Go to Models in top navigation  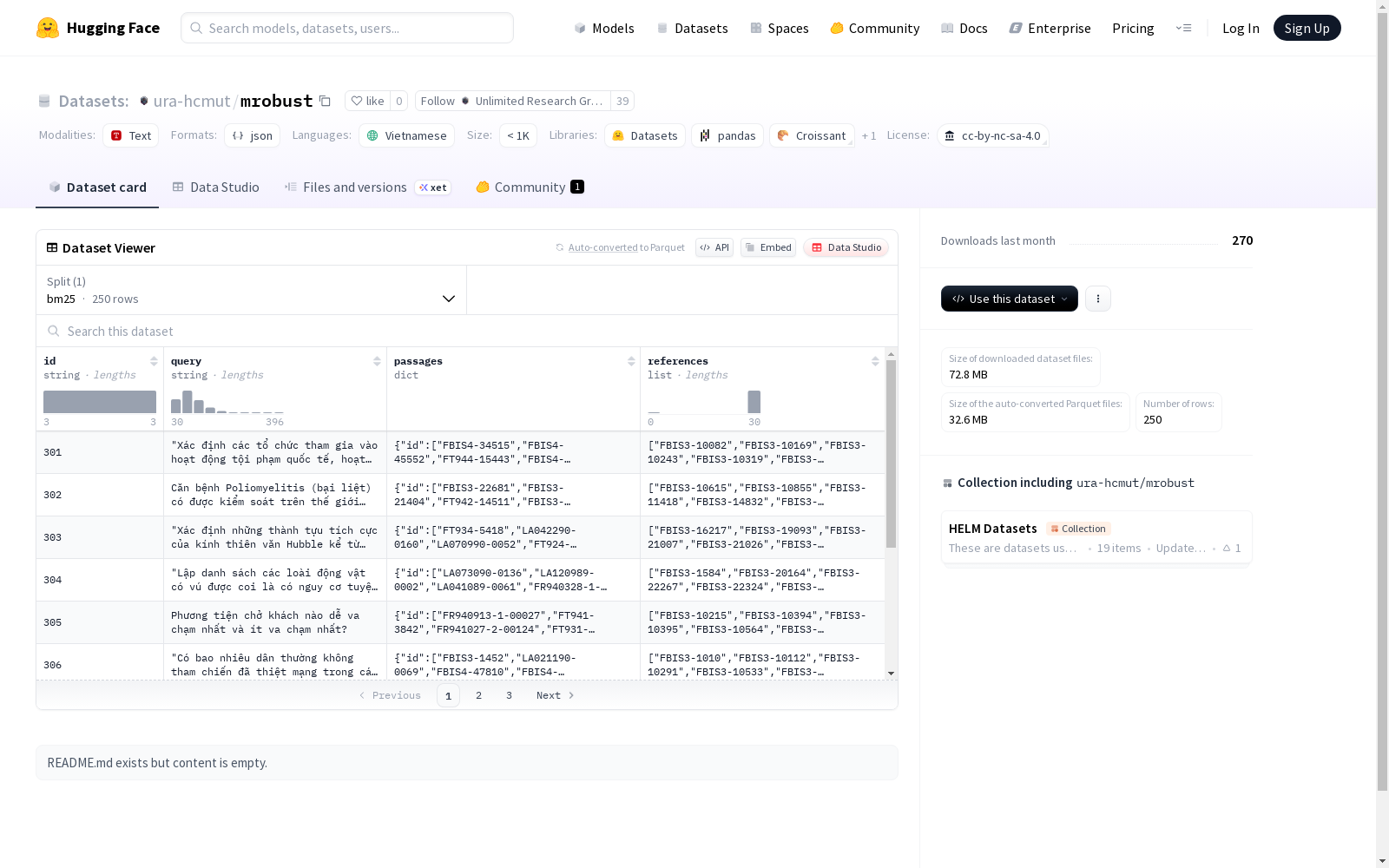tap(604, 28)
